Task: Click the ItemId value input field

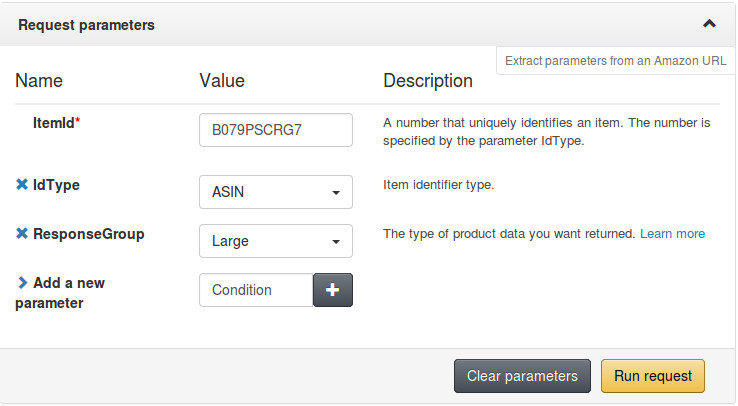Action: 276,130
